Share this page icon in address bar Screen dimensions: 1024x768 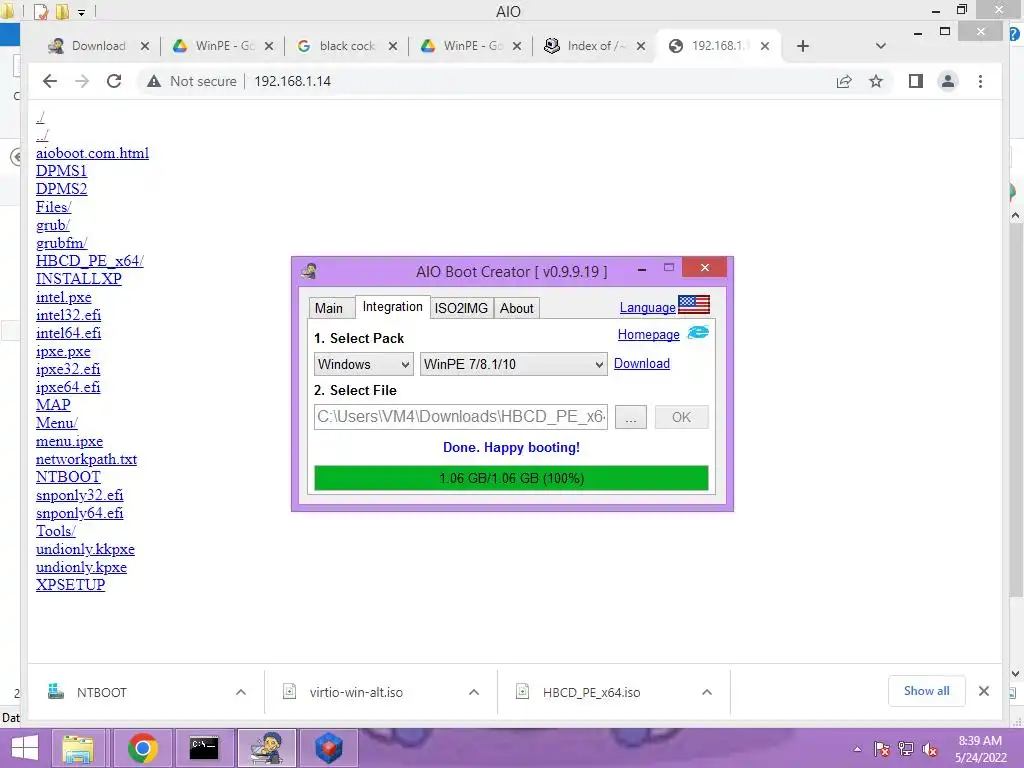[x=844, y=81]
